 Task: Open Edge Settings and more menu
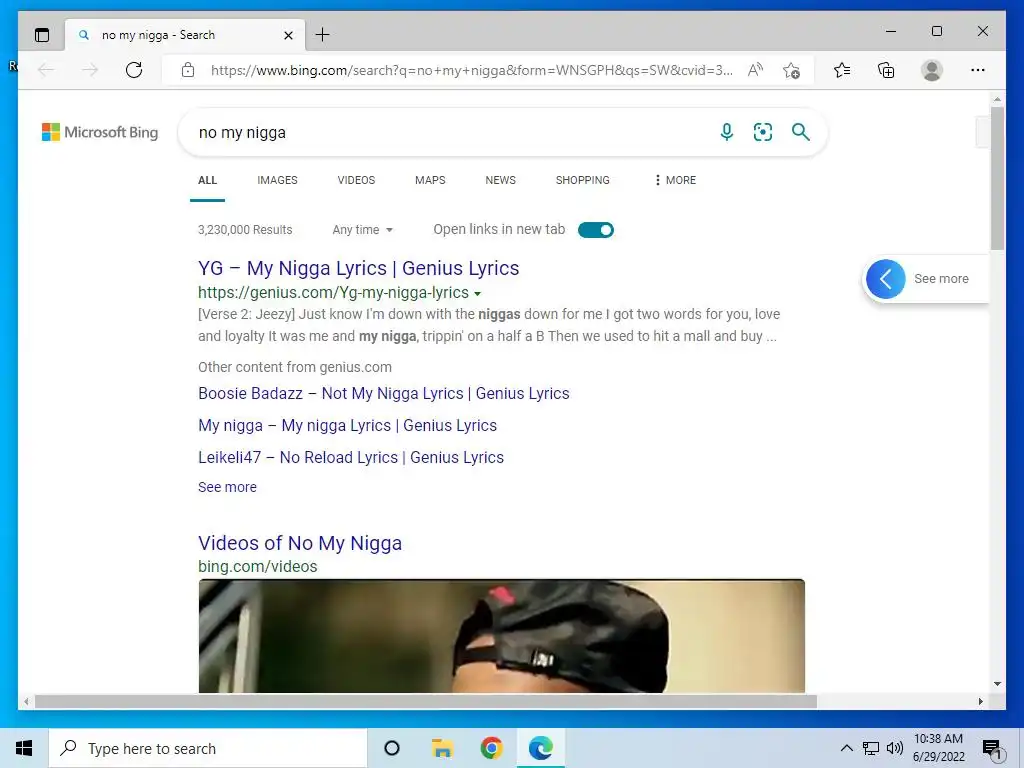point(978,70)
